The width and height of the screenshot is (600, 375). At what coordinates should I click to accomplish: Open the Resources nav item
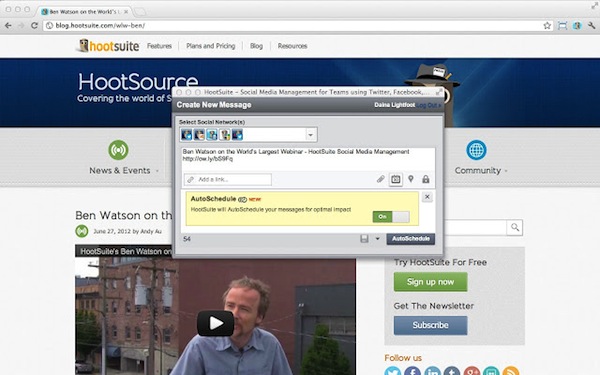[292, 46]
